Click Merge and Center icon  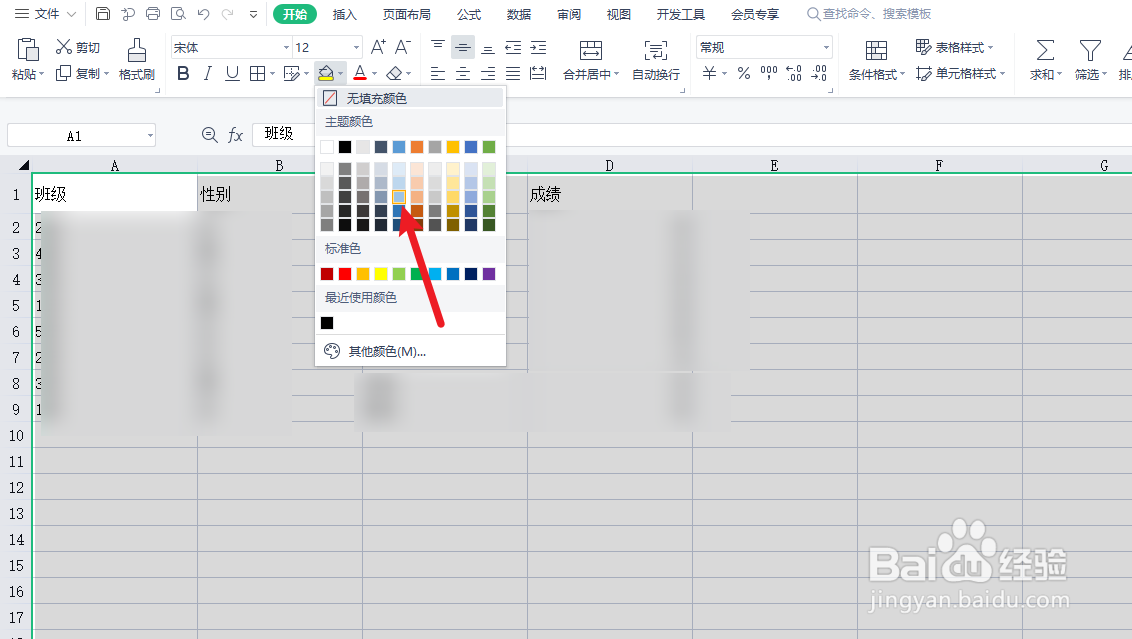591,50
